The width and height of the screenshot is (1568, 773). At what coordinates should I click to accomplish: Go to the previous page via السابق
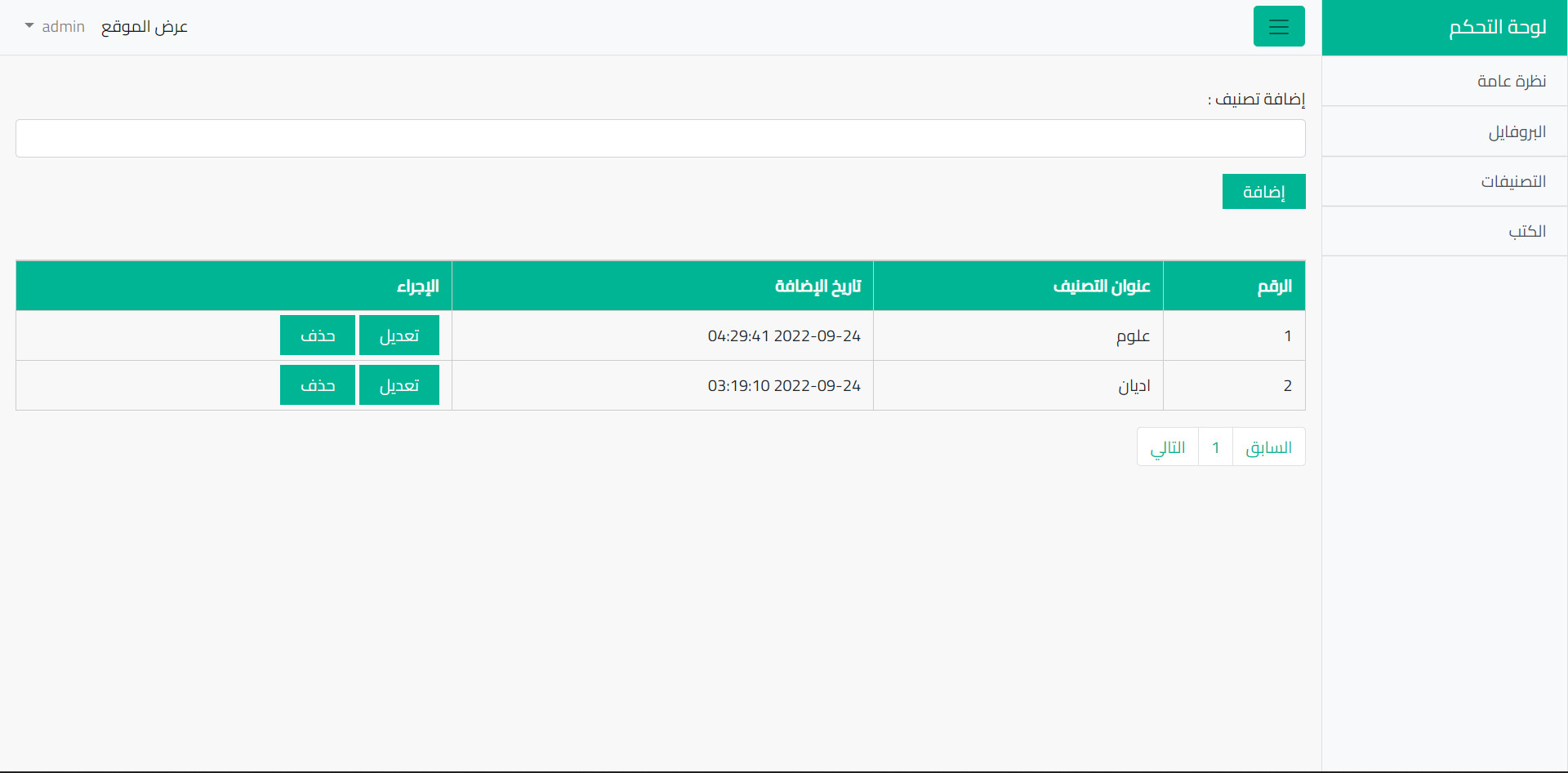(x=1268, y=446)
